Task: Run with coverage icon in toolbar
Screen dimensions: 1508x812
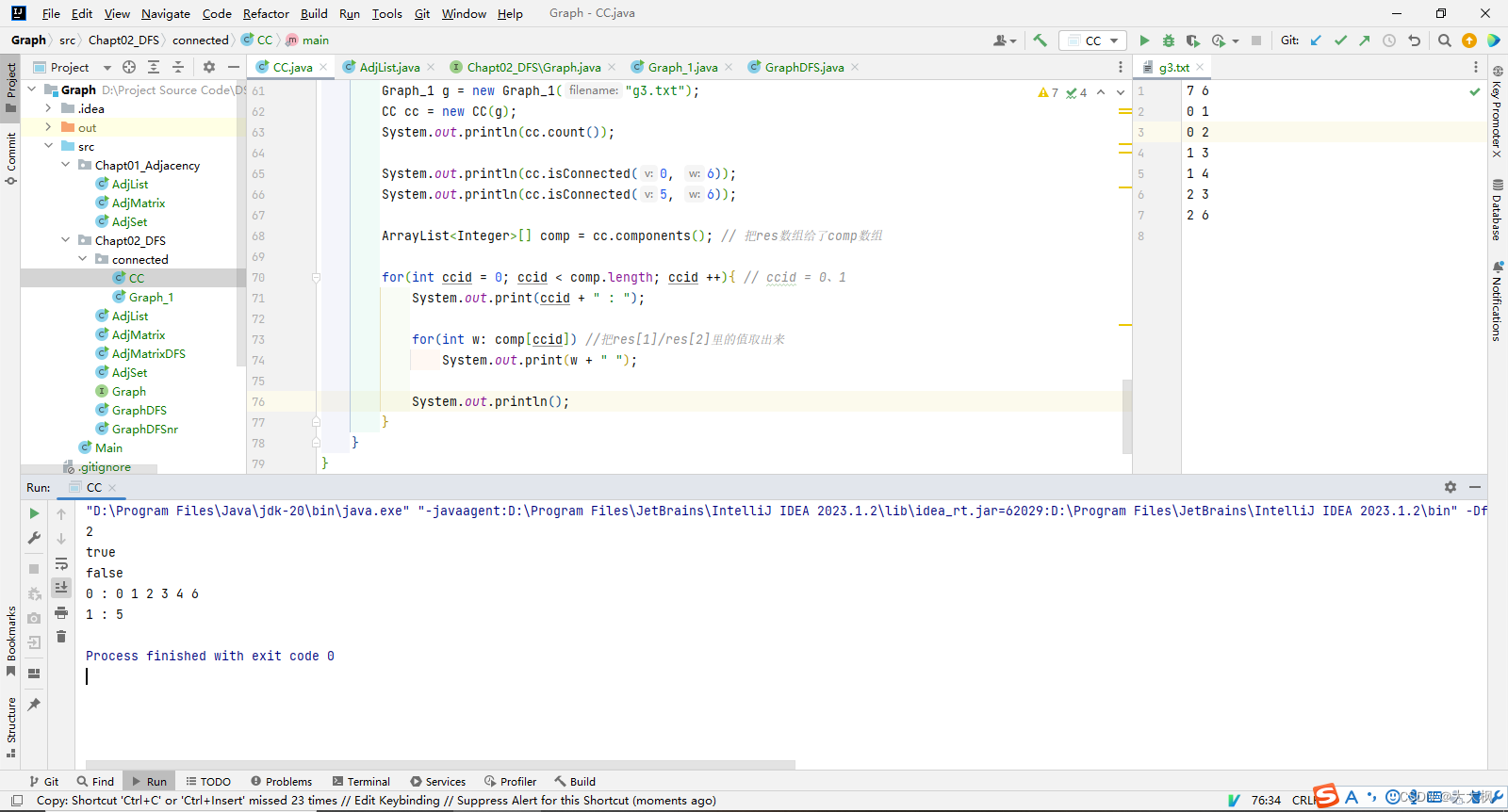Action: pos(1193,41)
